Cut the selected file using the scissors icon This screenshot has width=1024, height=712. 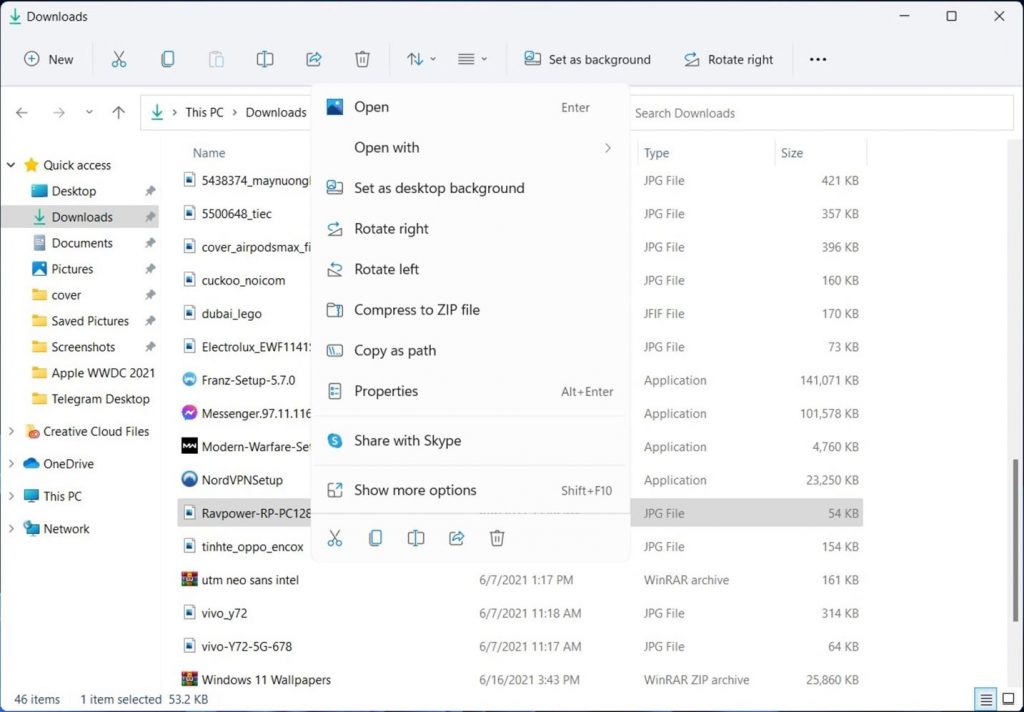click(119, 59)
